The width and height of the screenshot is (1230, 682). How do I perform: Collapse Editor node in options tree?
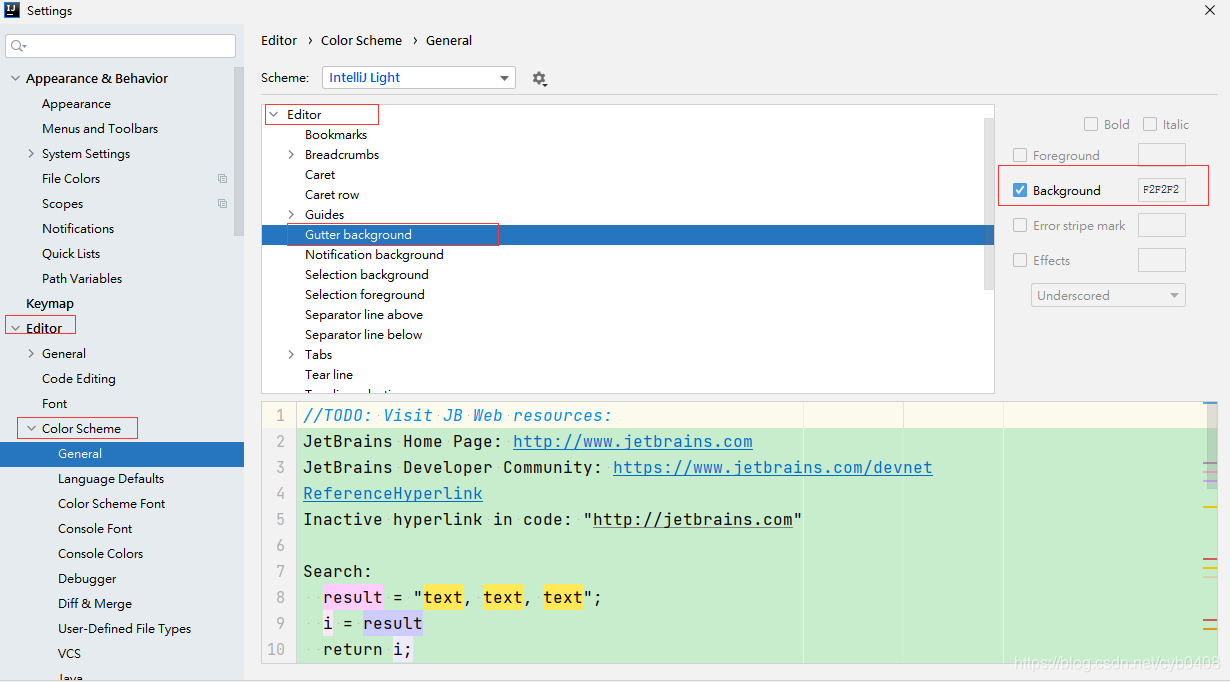274,115
